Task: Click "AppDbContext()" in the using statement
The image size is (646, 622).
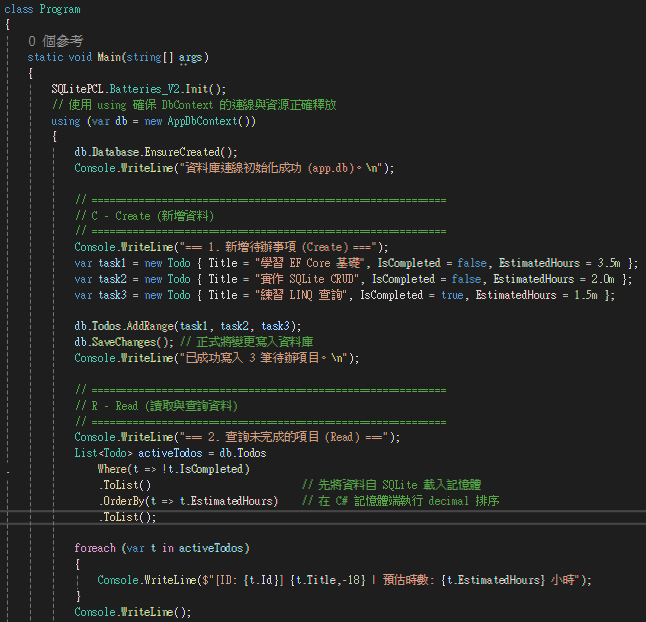Action: click(211, 121)
